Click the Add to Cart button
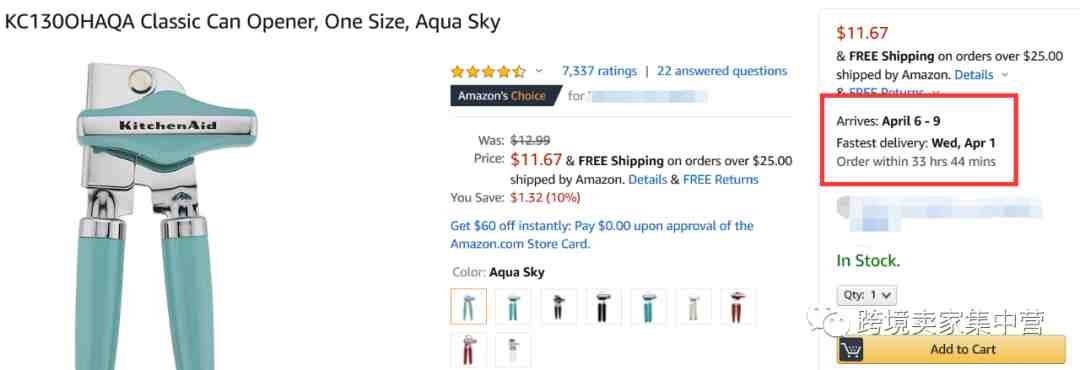Screen dimensions: 1080x370 point(951,349)
